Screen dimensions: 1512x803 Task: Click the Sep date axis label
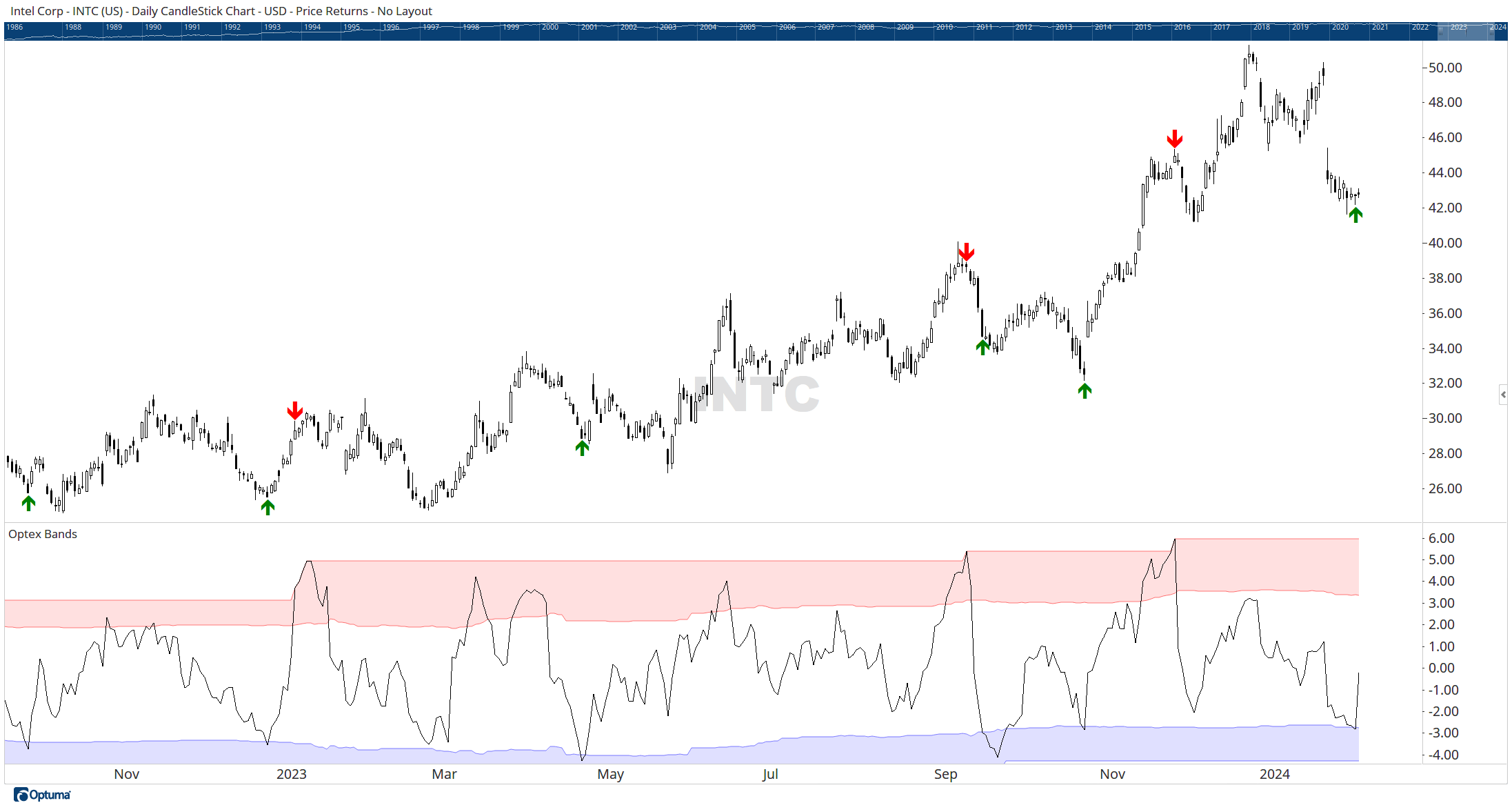coord(946,774)
